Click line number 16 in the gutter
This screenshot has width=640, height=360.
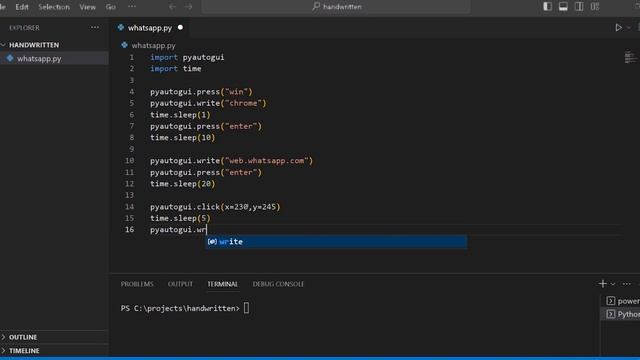pos(129,229)
